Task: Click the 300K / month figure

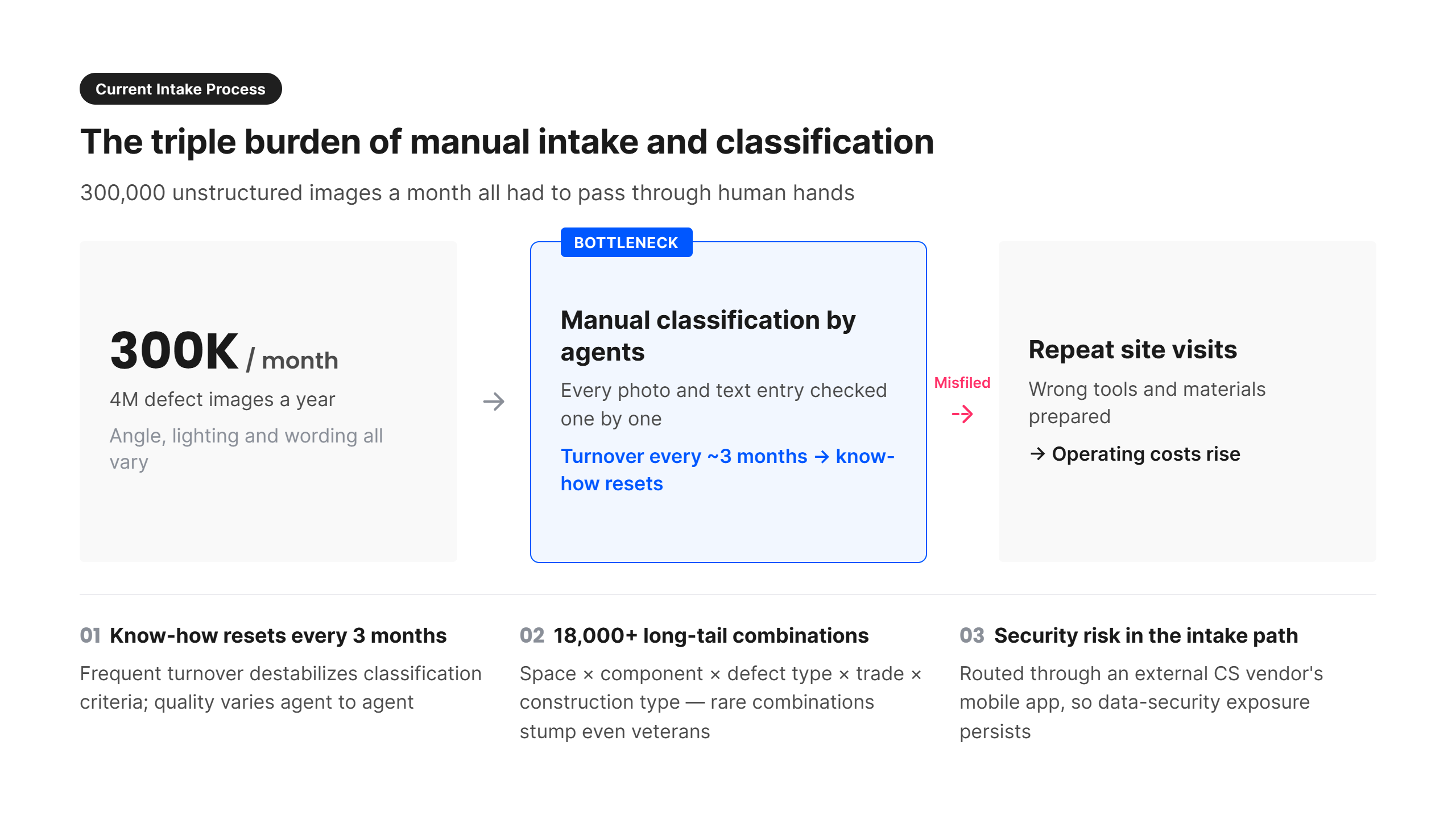Action: coord(224,351)
